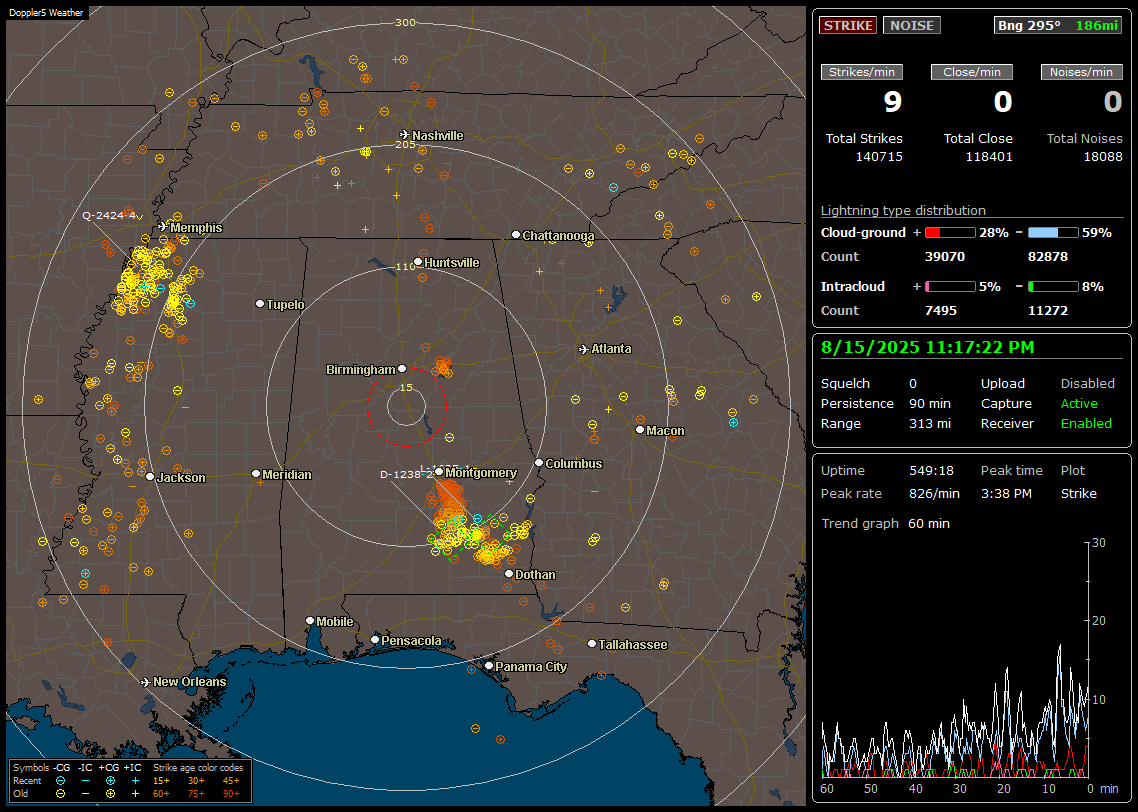Click the Montgomery city marker dot
The height and width of the screenshot is (812, 1138).
tap(439, 472)
